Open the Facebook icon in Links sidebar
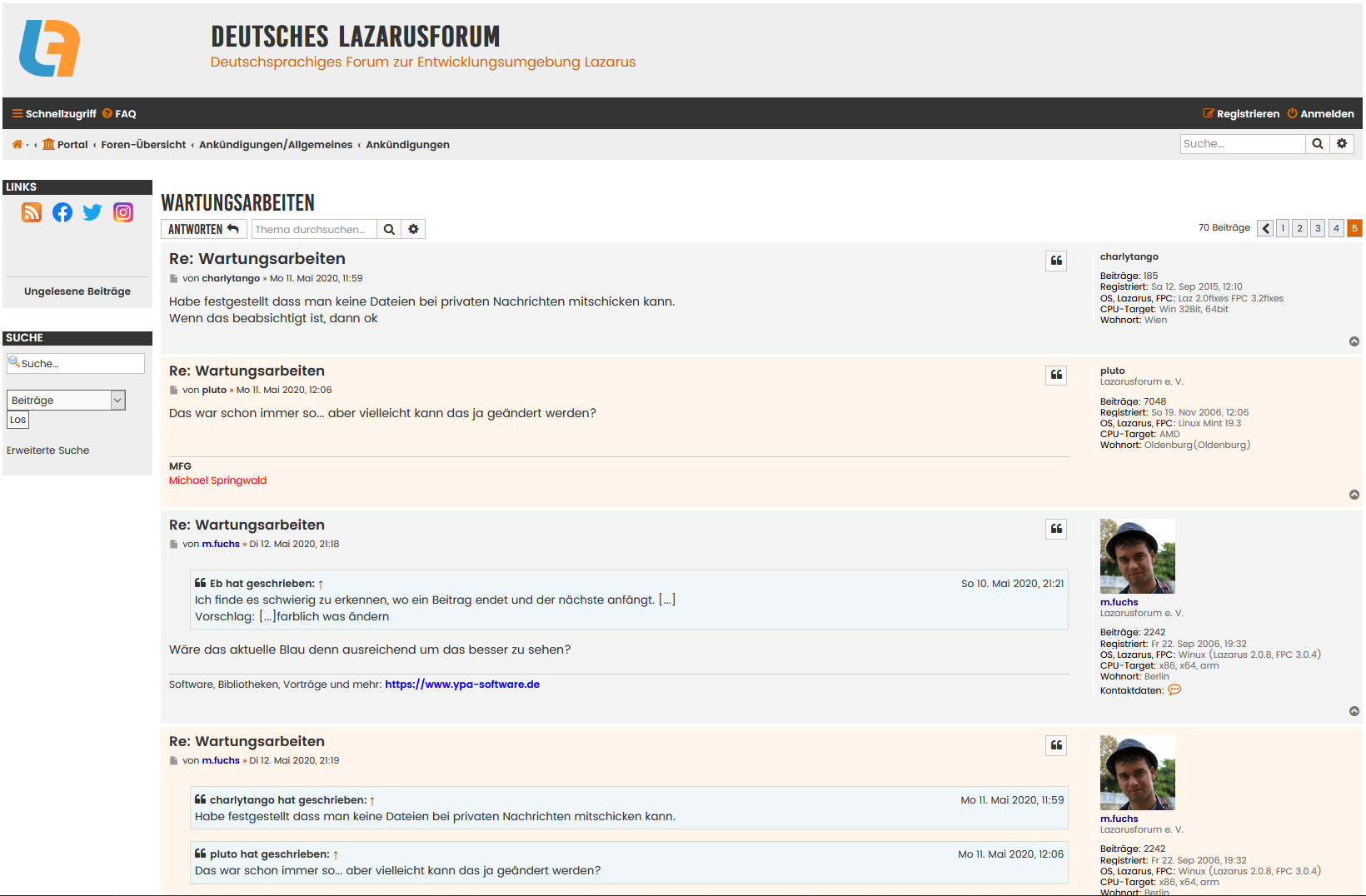The height and width of the screenshot is (896, 1366). pyautogui.click(x=62, y=212)
